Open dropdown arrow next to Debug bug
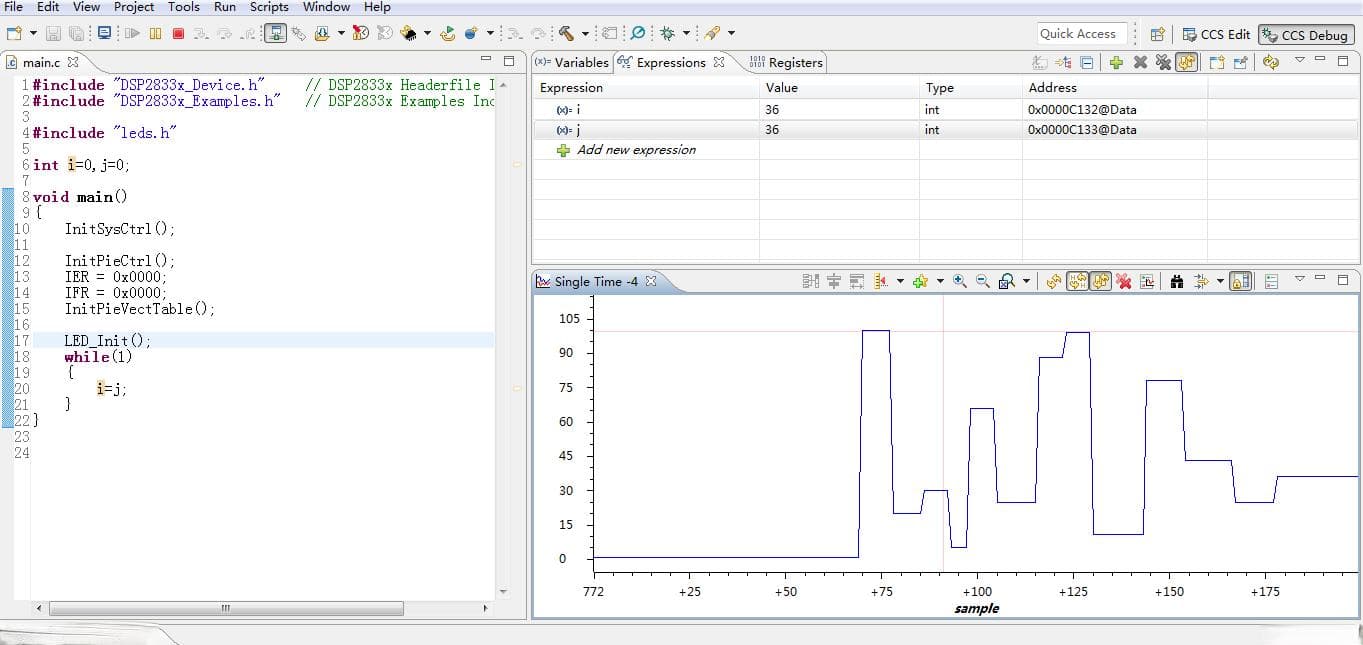 686,33
